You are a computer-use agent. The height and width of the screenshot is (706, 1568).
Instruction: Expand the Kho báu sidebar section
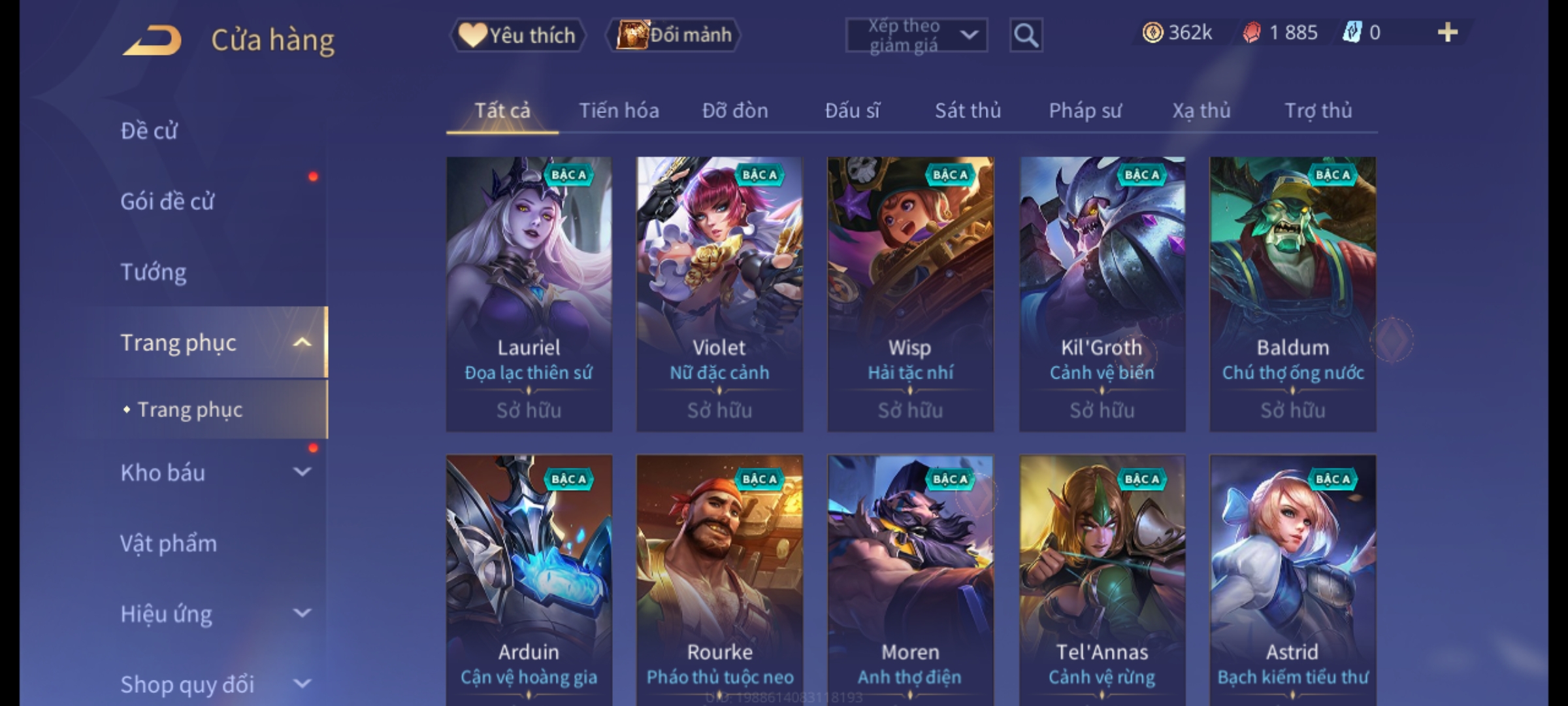pos(302,471)
